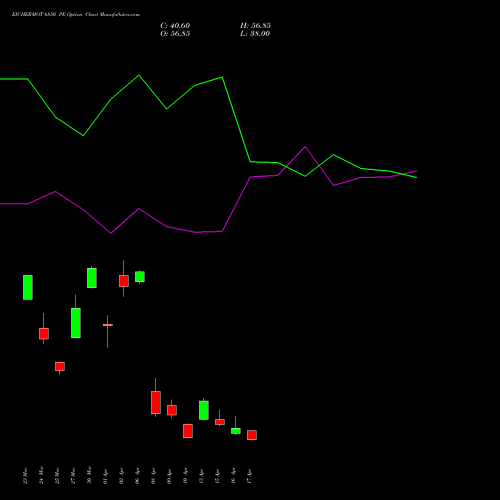The width and height of the screenshot is (500, 500).
Task: Click the small red candlestick above 15 Apr
Action: point(220,422)
